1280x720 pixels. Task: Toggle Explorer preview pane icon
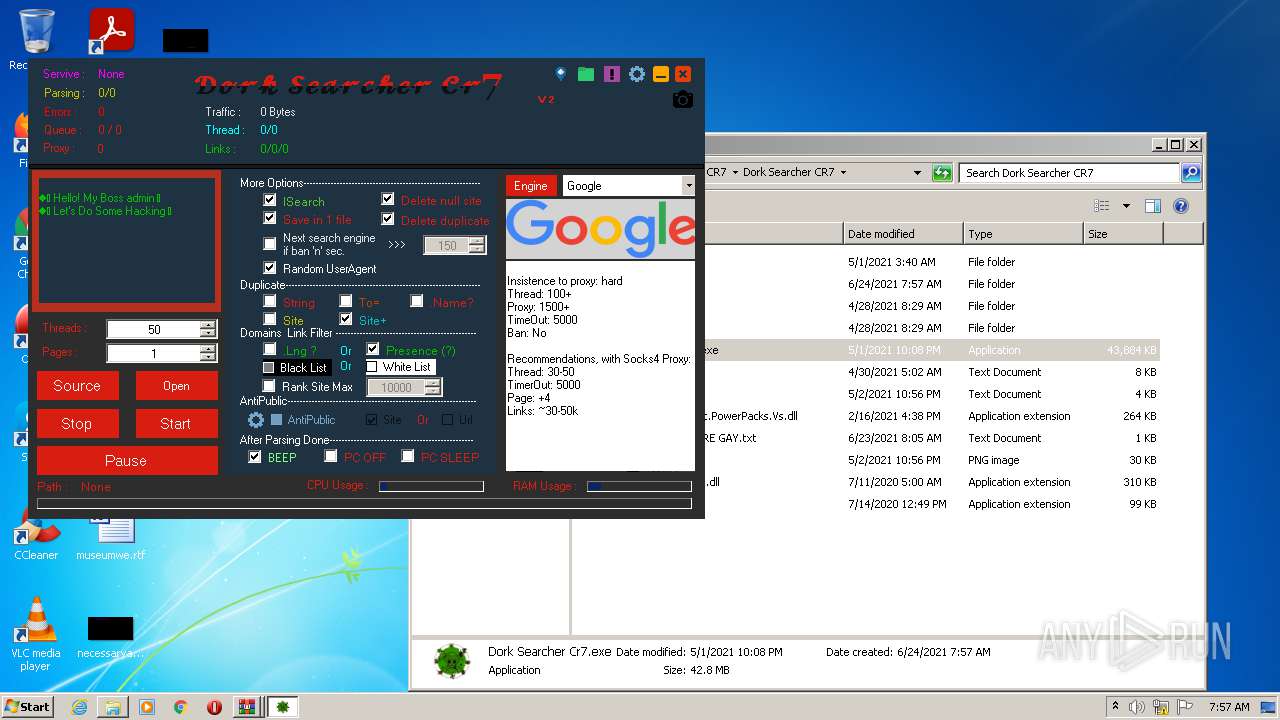pyautogui.click(x=1152, y=206)
